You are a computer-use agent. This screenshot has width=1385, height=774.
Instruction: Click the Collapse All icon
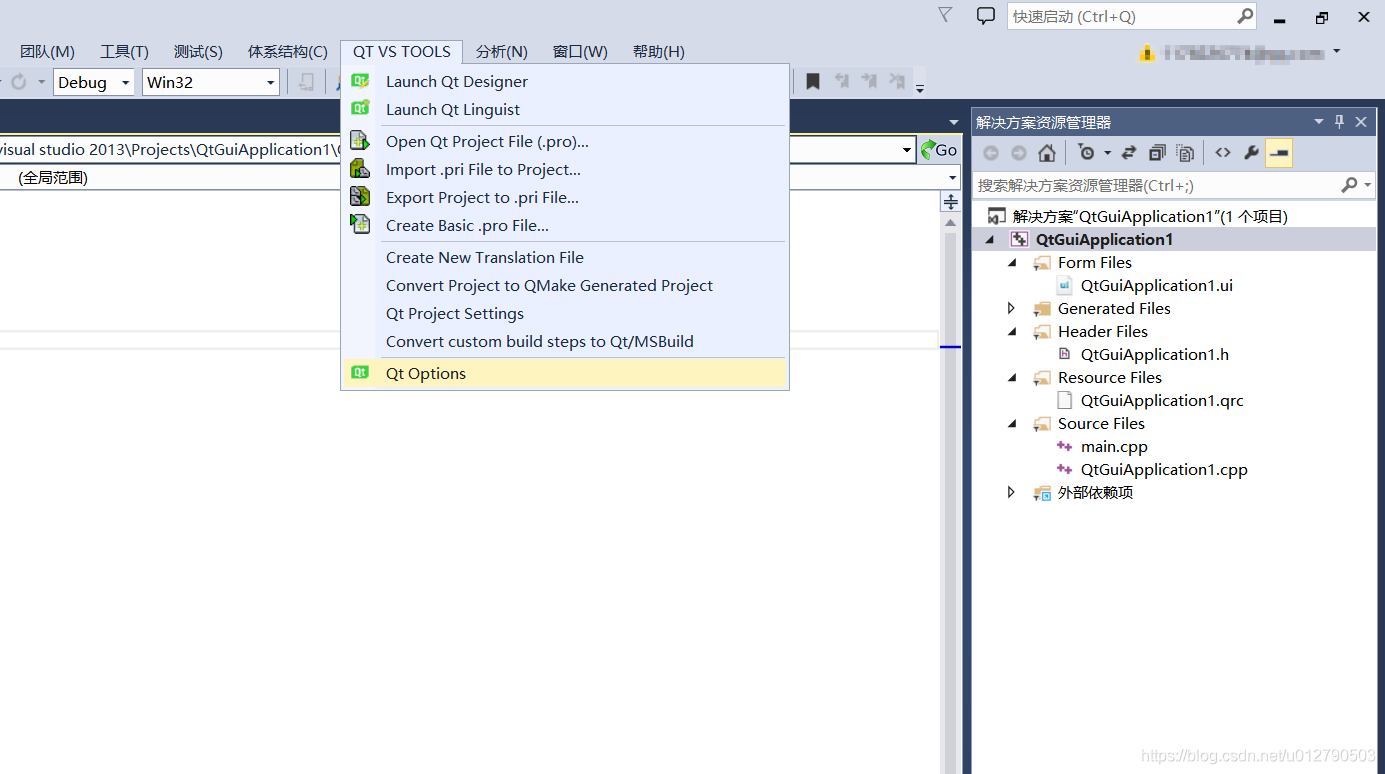1157,153
